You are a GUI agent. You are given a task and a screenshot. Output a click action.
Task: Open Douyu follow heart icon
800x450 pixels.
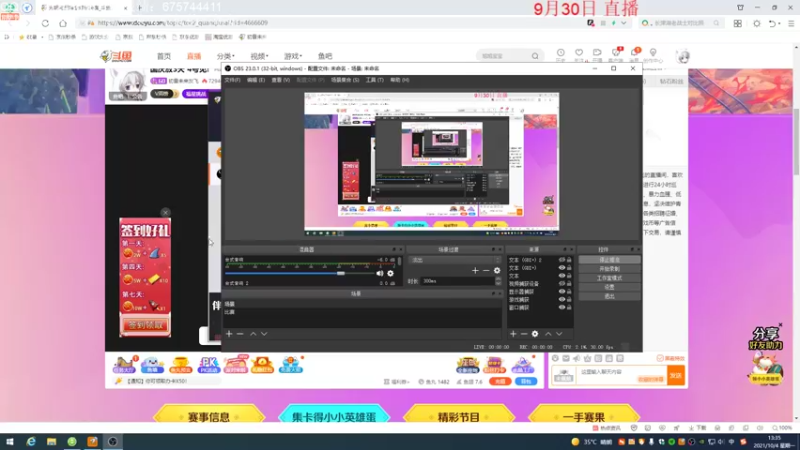pos(579,53)
